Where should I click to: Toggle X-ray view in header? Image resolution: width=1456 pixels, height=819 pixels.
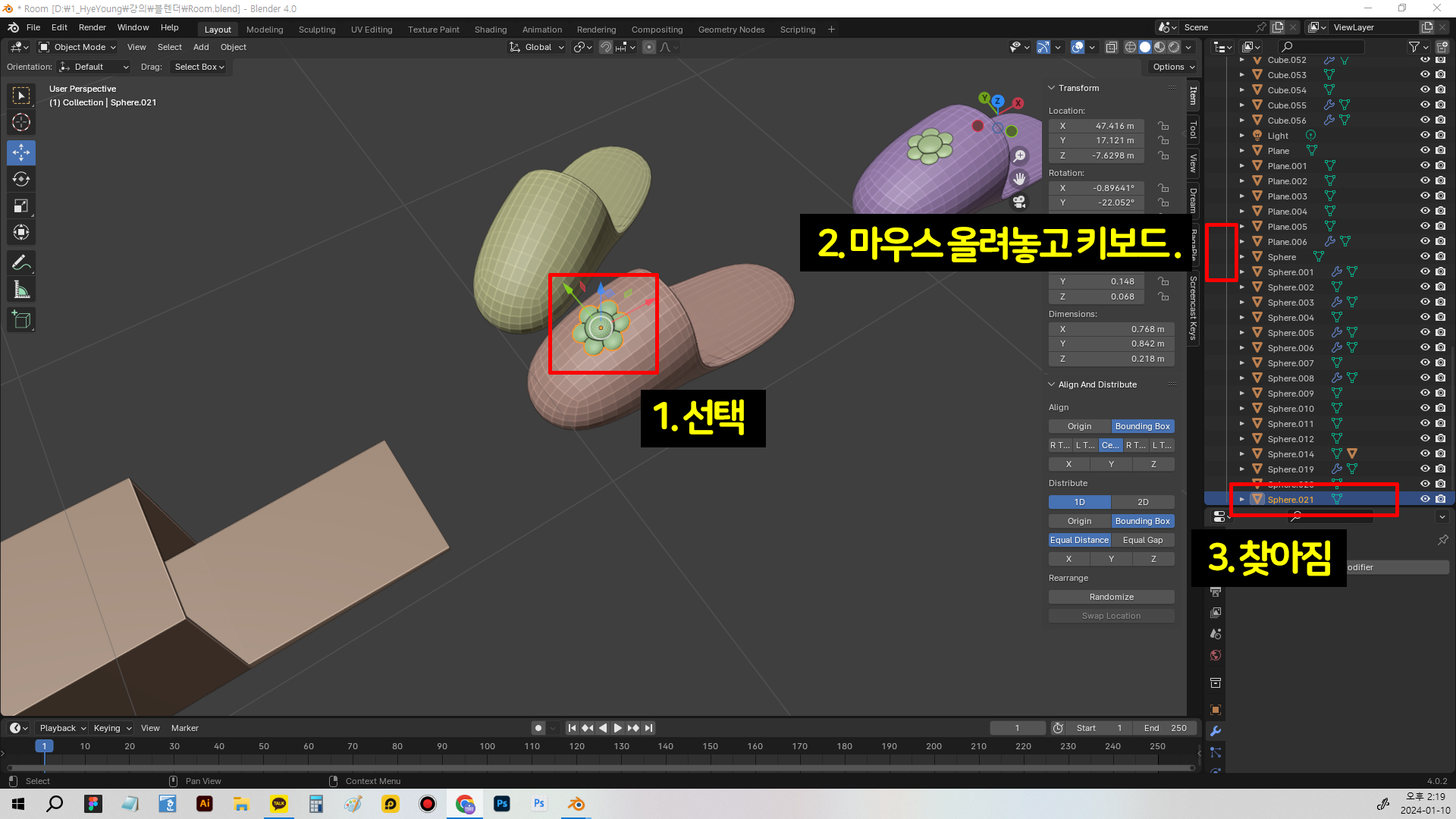point(1112,47)
